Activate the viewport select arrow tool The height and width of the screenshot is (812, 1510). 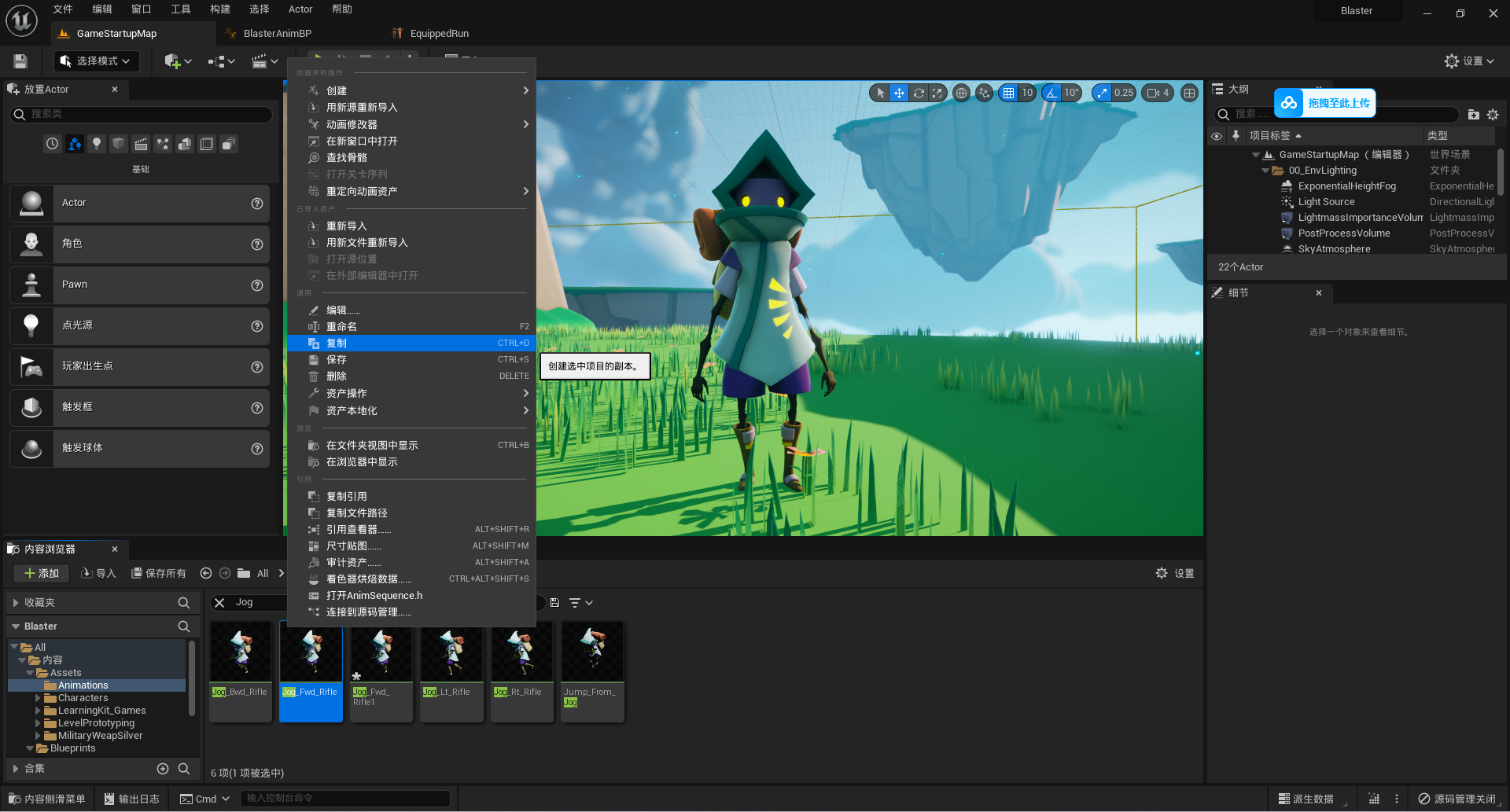coord(880,93)
